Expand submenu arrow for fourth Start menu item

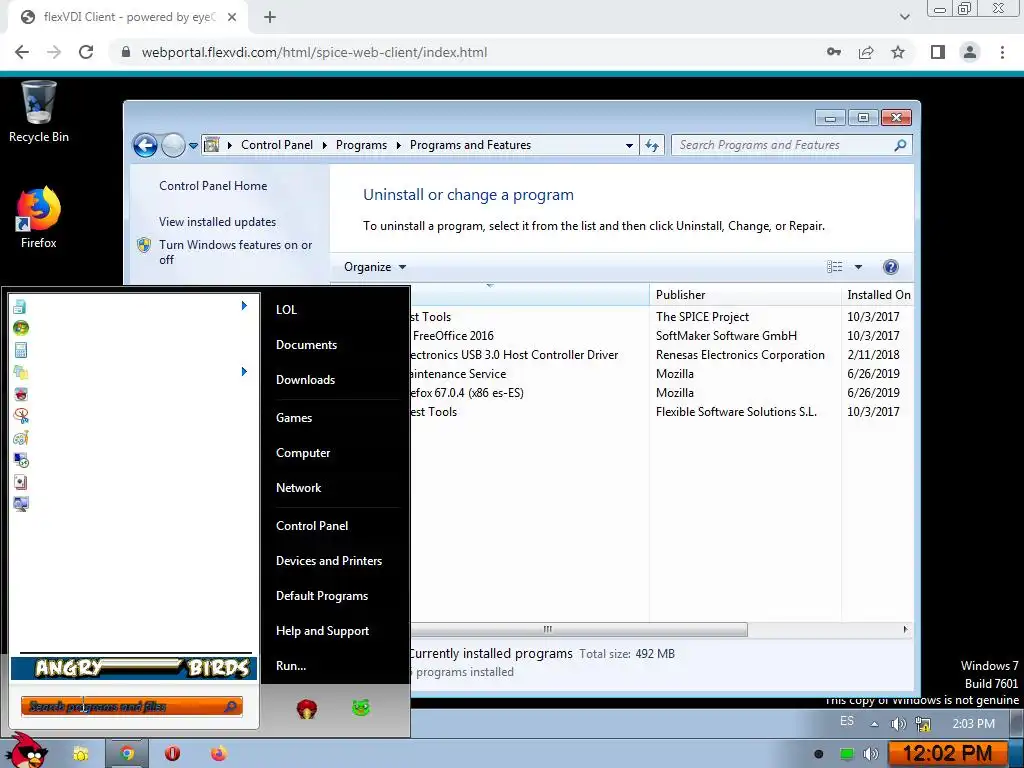244,372
